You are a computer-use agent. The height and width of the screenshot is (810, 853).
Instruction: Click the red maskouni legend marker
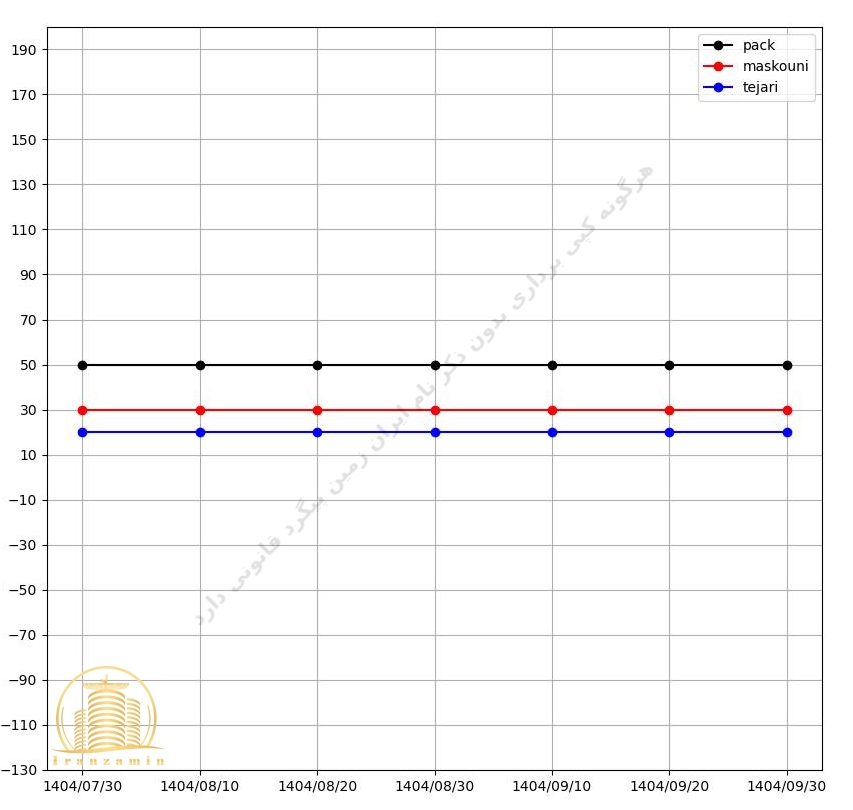[x=718, y=66]
